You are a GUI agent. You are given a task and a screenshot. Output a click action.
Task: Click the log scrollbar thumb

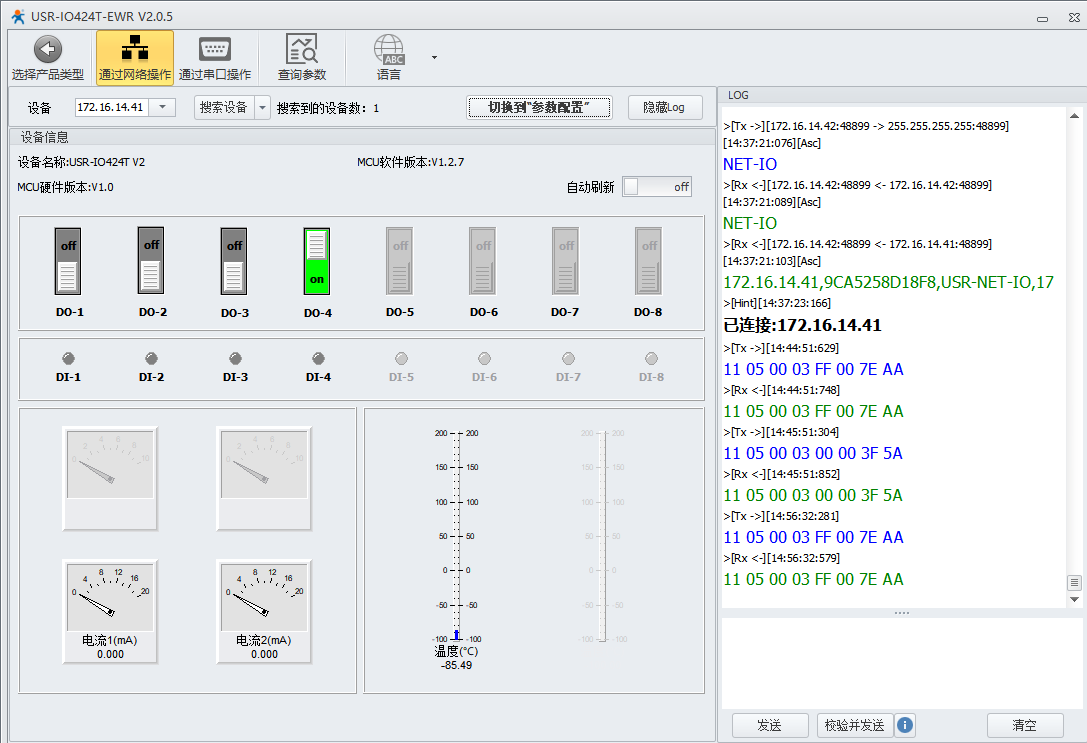point(1075,583)
